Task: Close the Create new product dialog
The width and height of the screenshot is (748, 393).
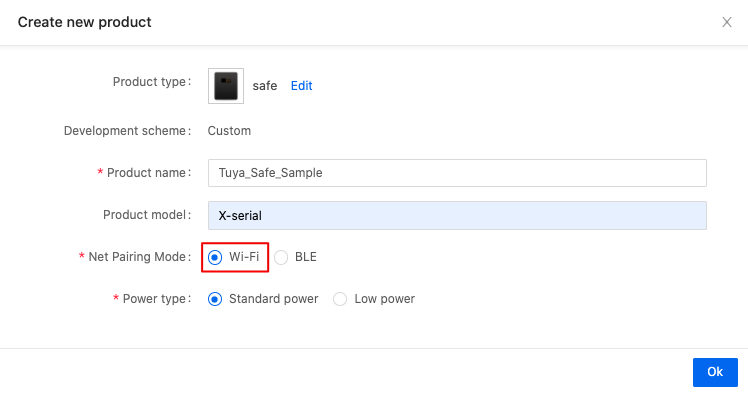Action: tap(727, 22)
